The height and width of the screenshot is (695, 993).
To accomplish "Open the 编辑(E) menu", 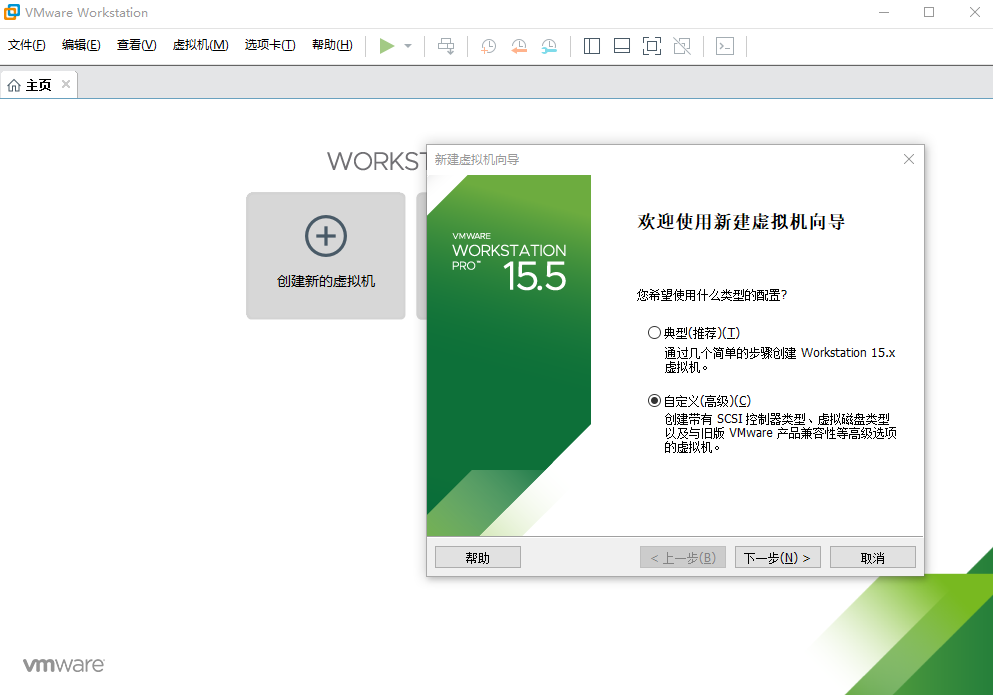I will [81, 45].
